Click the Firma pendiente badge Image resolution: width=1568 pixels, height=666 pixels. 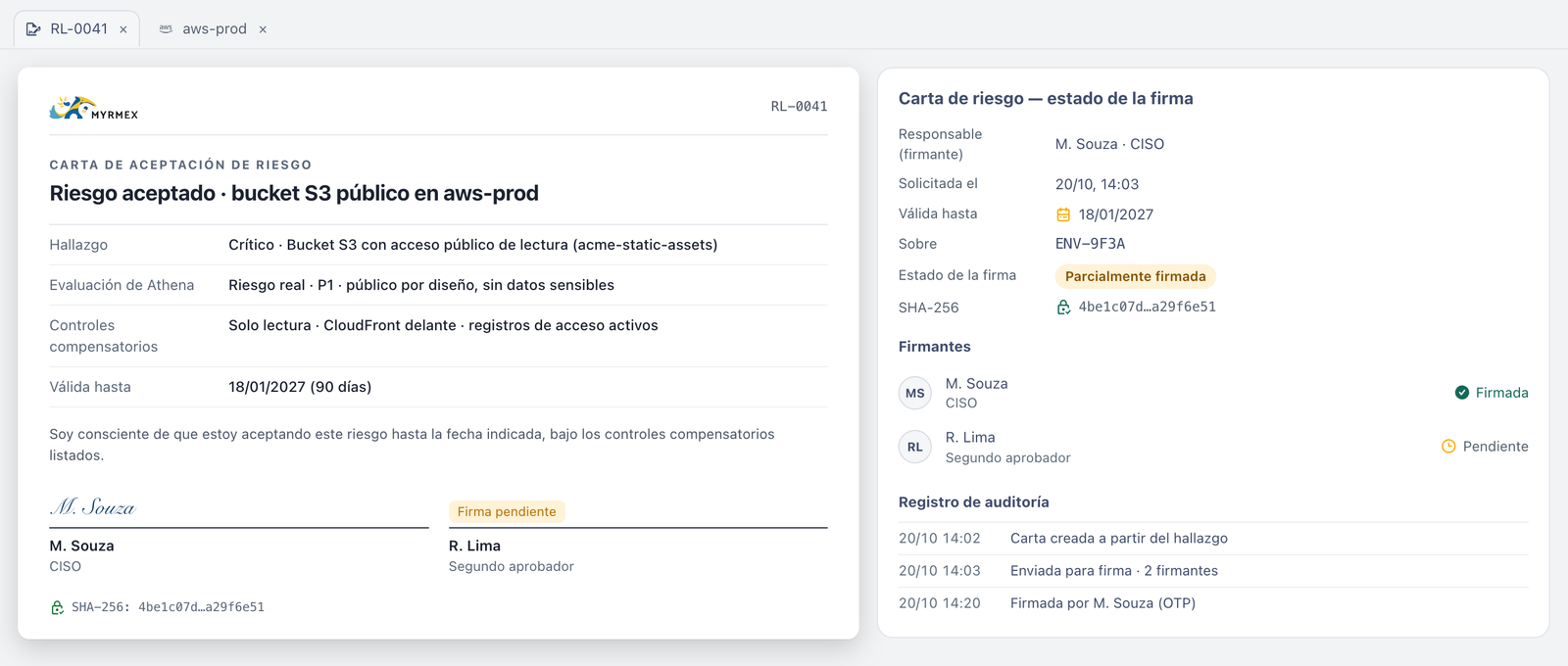click(507, 511)
